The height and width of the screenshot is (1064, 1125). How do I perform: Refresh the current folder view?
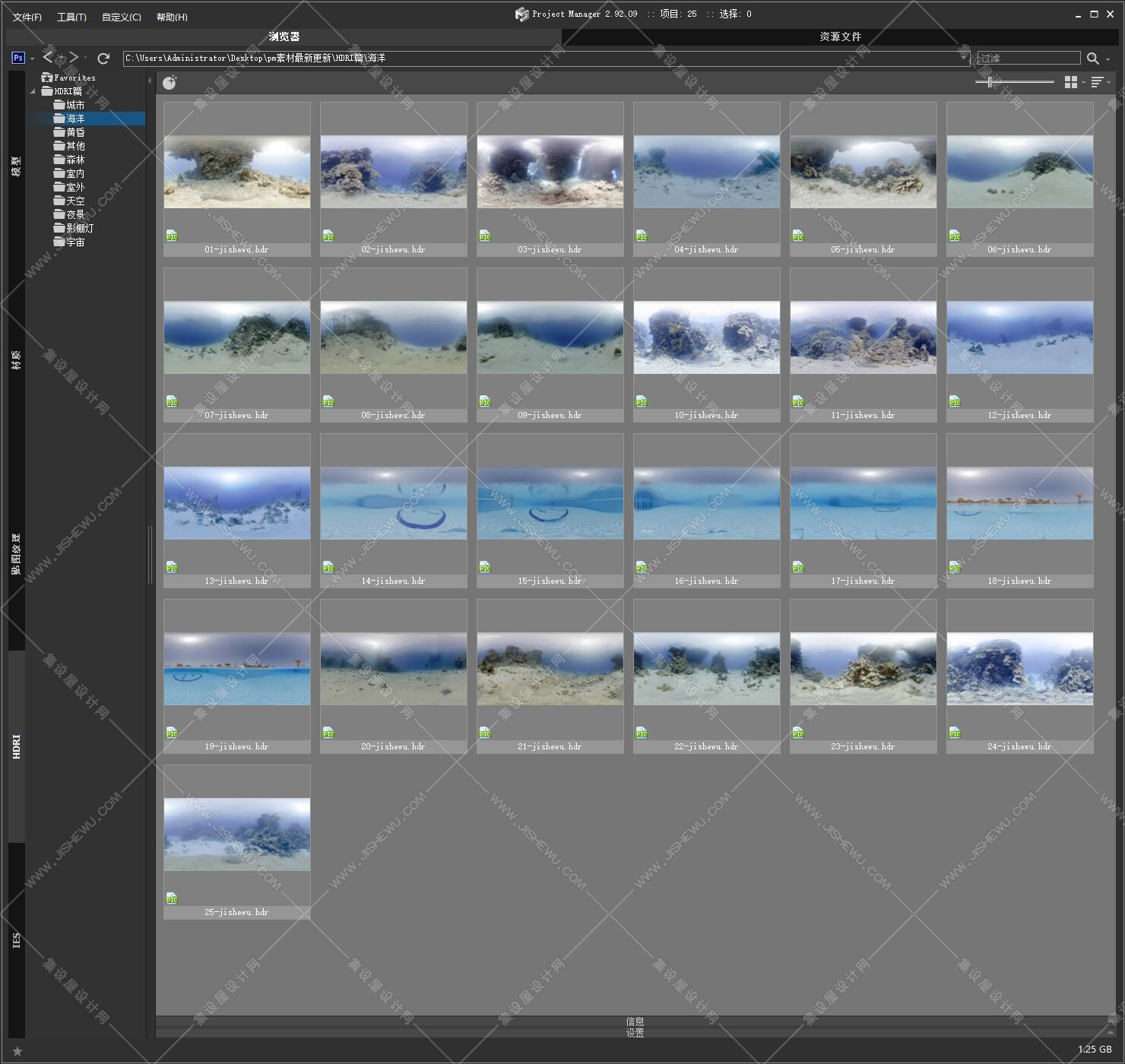(103, 59)
